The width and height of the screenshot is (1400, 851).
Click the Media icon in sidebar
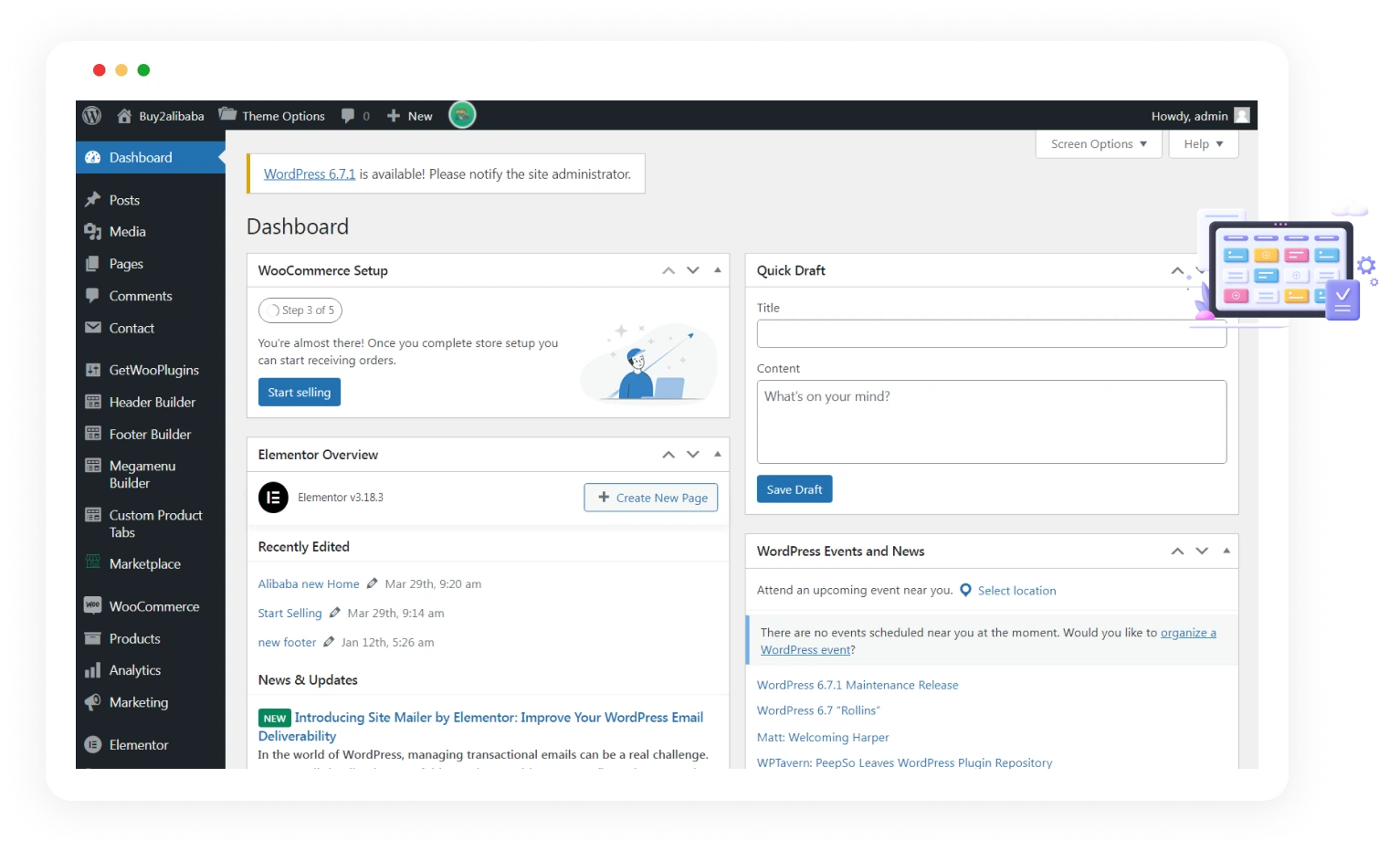click(x=92, y=231)
